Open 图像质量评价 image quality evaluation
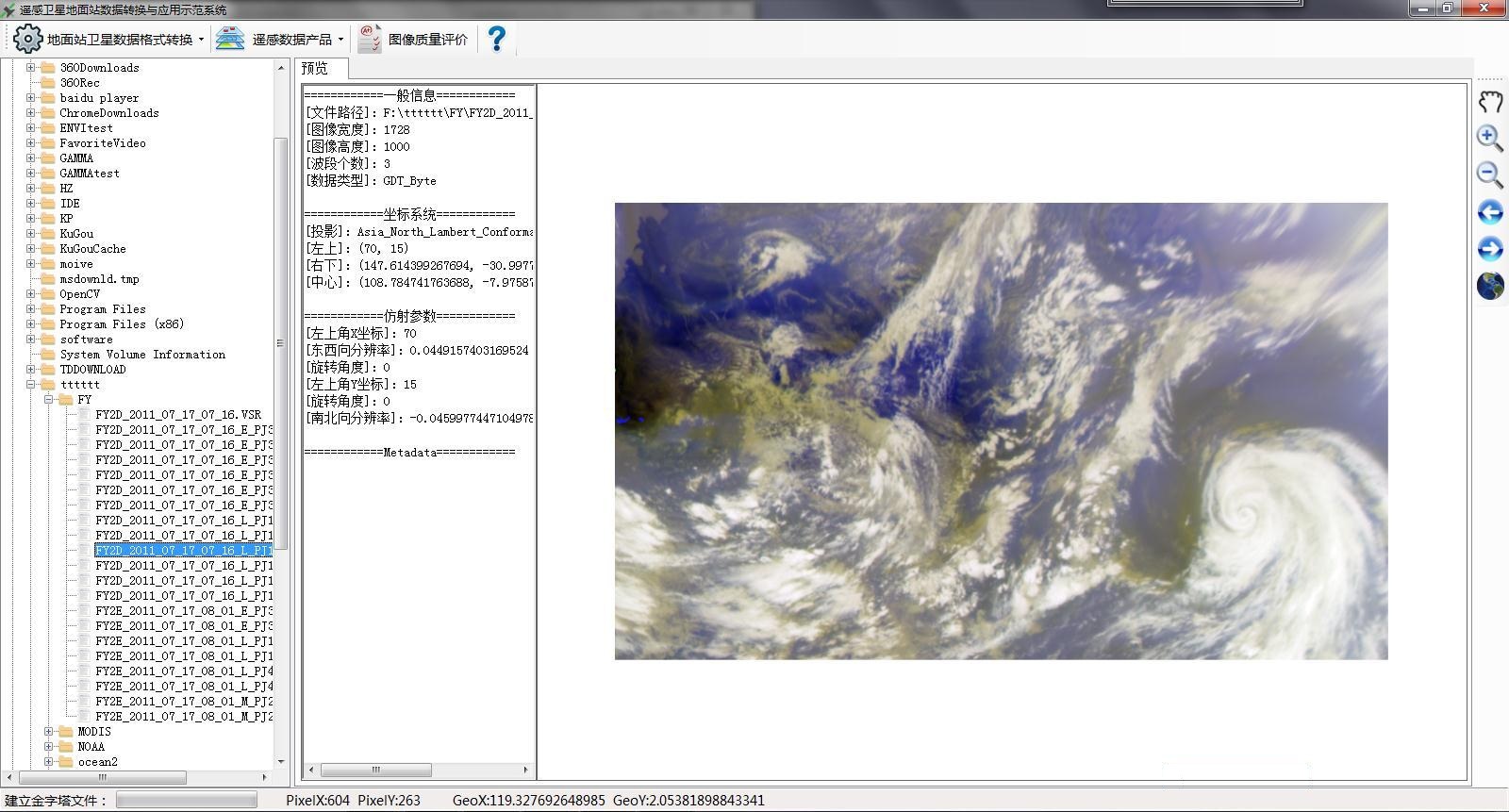The image size is (1509, 812). [427, 40]
